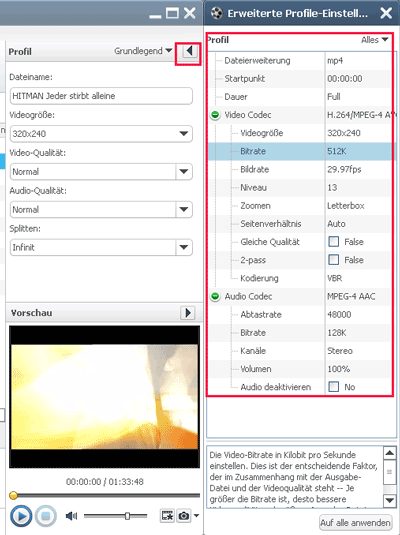The image size is (400, 535).
Task: Click the Play button in preview
Action: [21, 516]
